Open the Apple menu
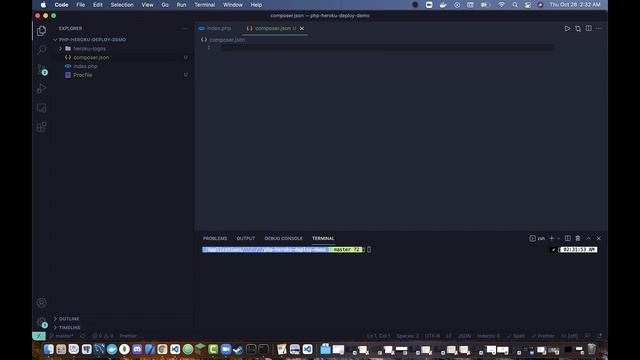Screen dimensions: 640x360 point(43,5)
